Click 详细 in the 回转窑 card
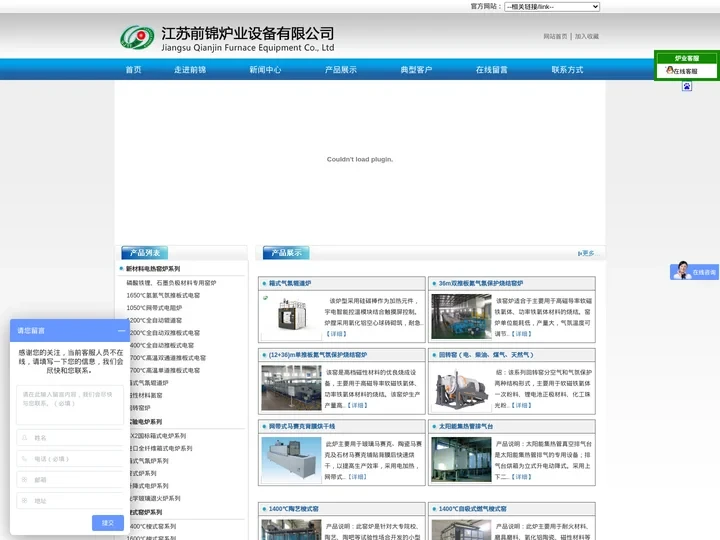Image resolution: width=720 pixels, height=540 pixels. pyautogui.click(x=521, y=405)
